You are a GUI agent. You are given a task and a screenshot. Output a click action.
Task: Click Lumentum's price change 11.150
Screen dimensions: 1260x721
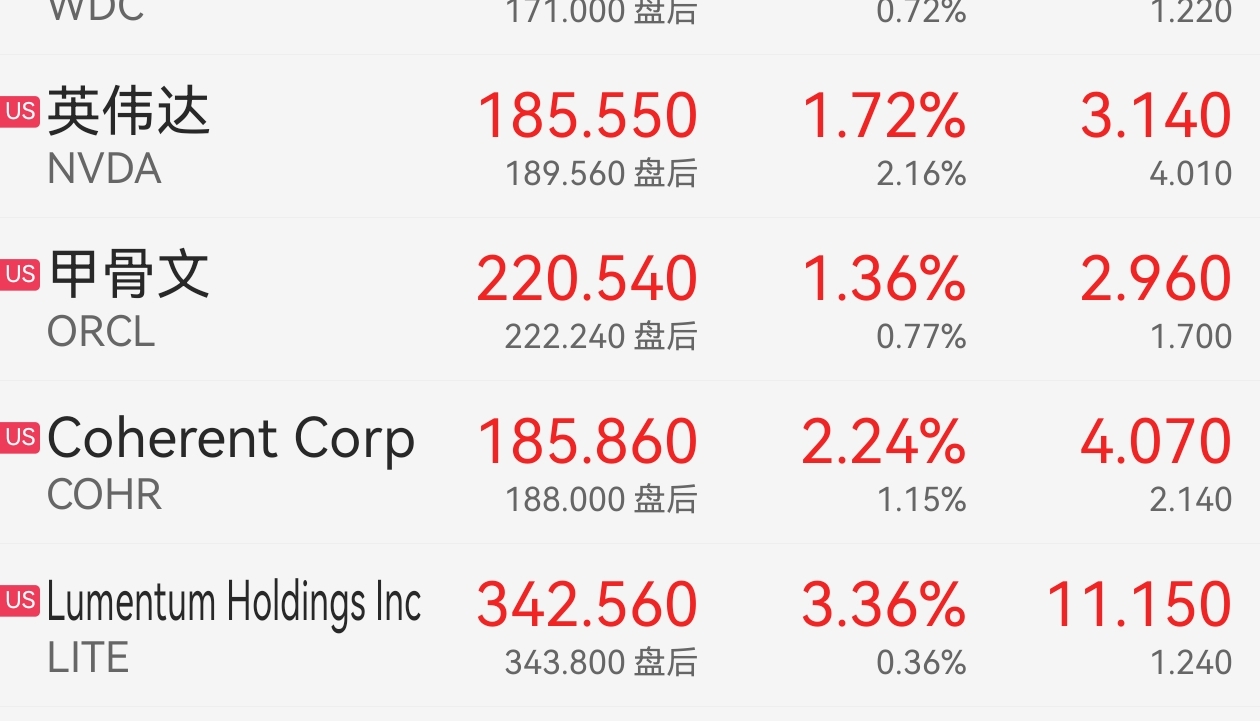pos(1139,604)
